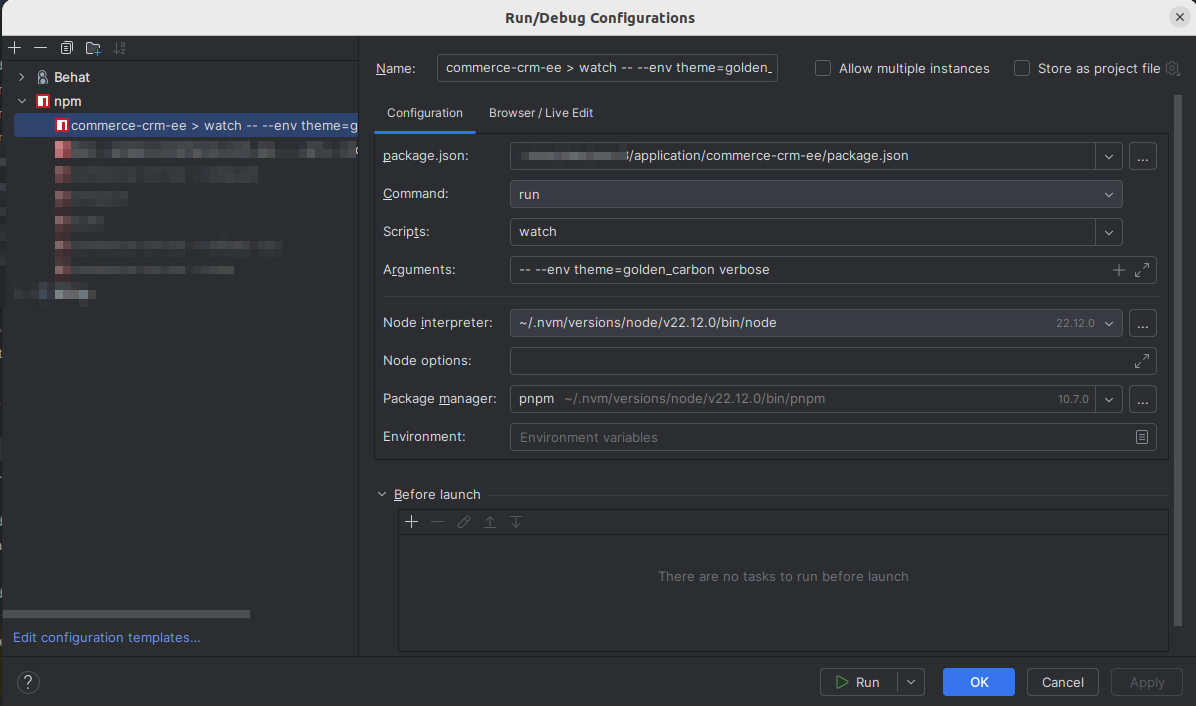
Task: Open Store as project file settings gear
Action: pyautogui.click(x=1173, y=69)
